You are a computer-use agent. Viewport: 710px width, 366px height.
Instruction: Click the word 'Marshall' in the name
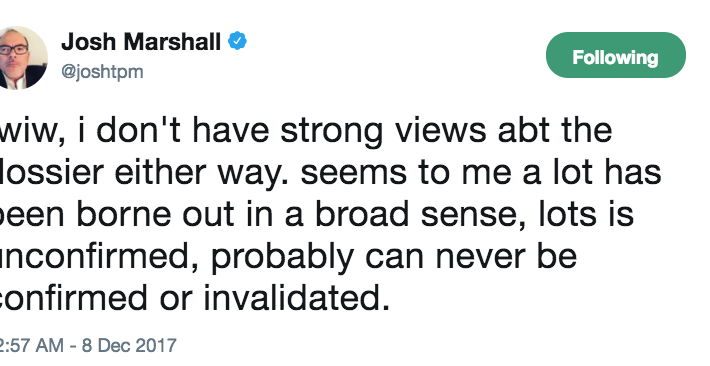tap(172, 42)
